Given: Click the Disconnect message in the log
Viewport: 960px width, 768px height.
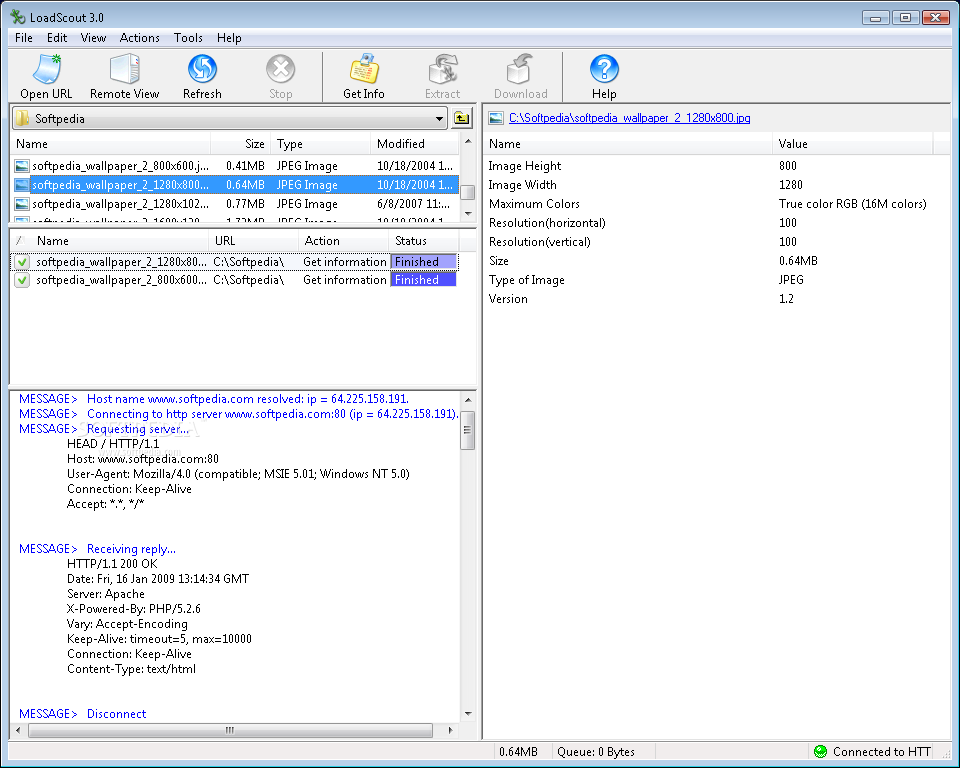Looking at the screenshot, I should click(116, 713).
